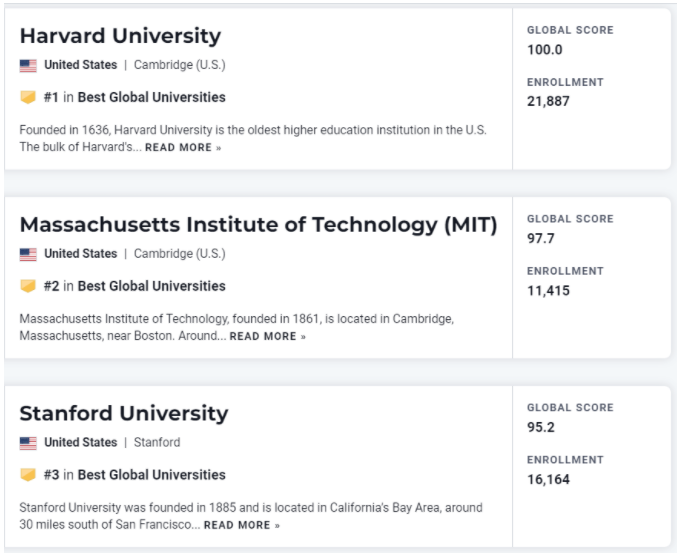The image size is (677, 553).
Task: Click the US flag icon under Stanford University
Action: click(x=28, y=442)
